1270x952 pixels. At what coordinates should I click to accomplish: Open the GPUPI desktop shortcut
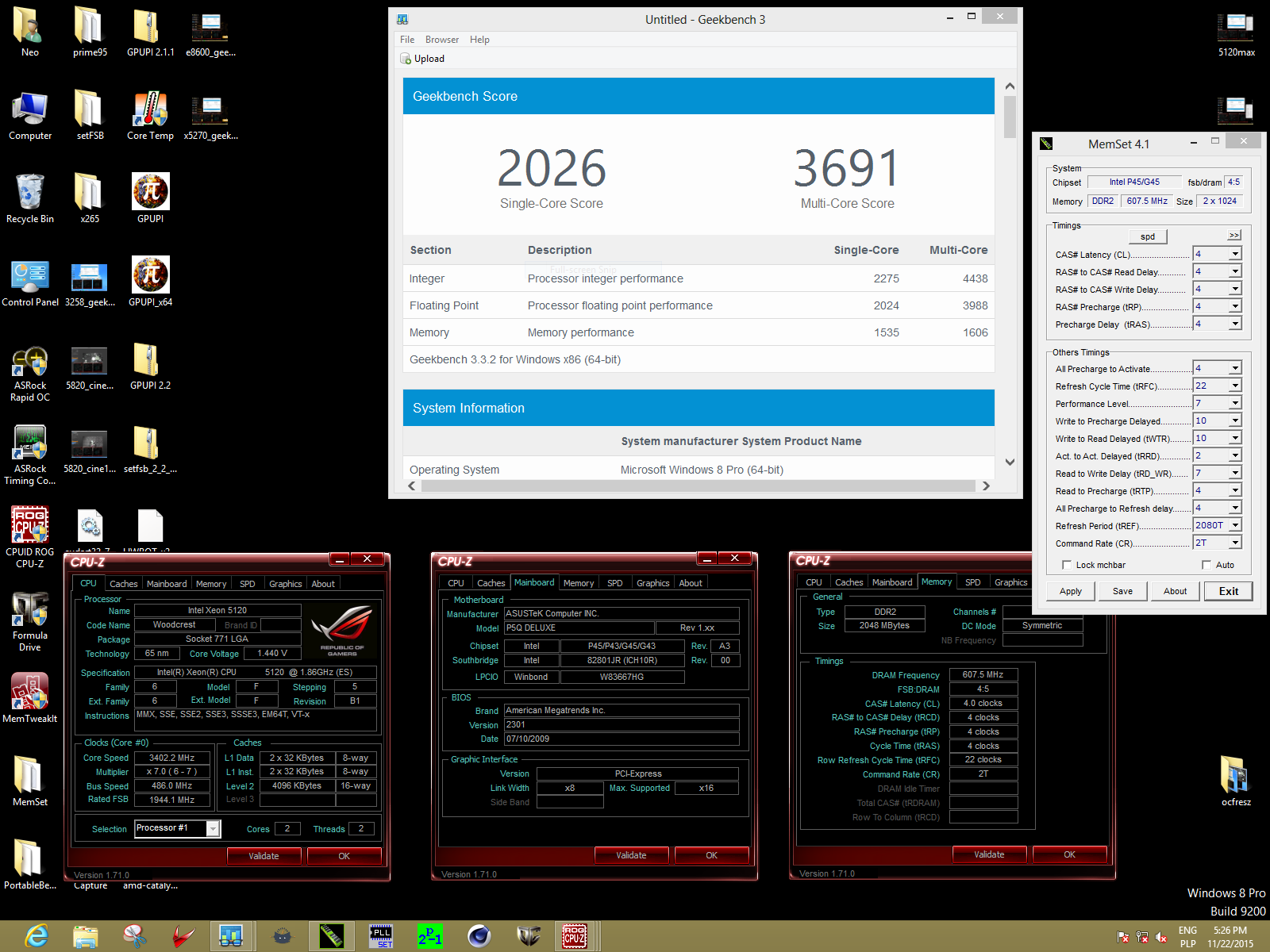(x=150, y=198)
